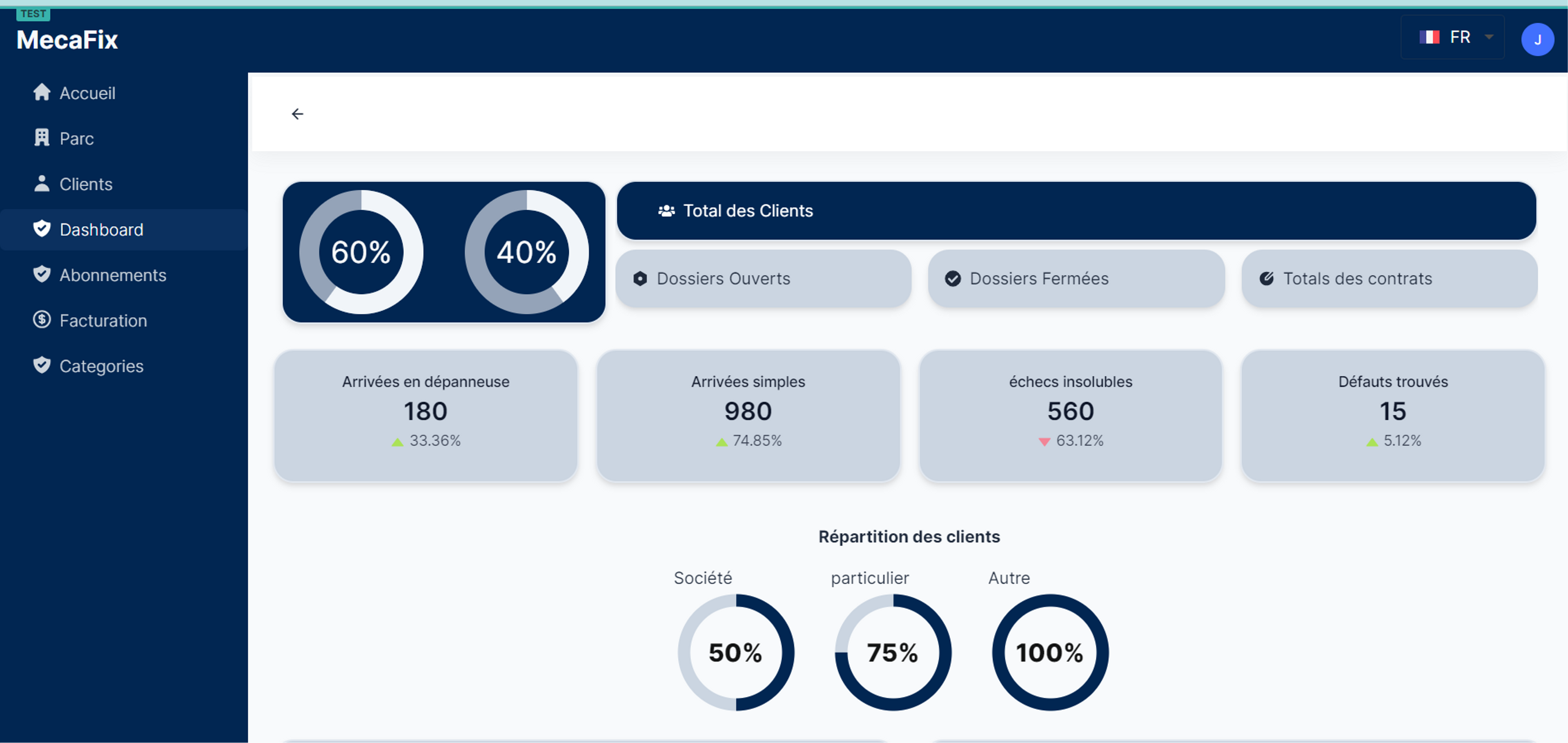Click the green up arrow beside 5.12%

point(1372,442)
